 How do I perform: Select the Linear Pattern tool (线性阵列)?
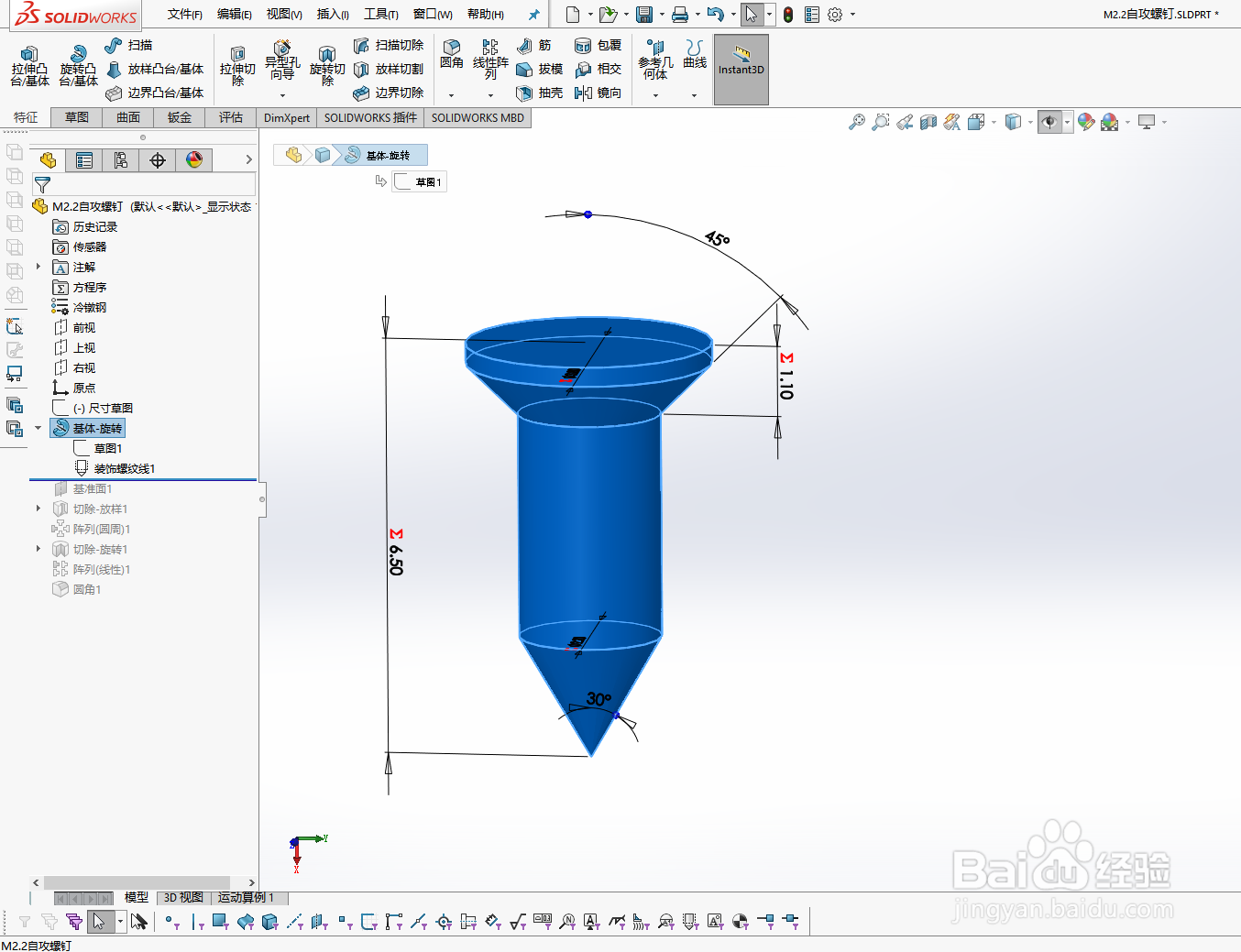tap(490, 60)
